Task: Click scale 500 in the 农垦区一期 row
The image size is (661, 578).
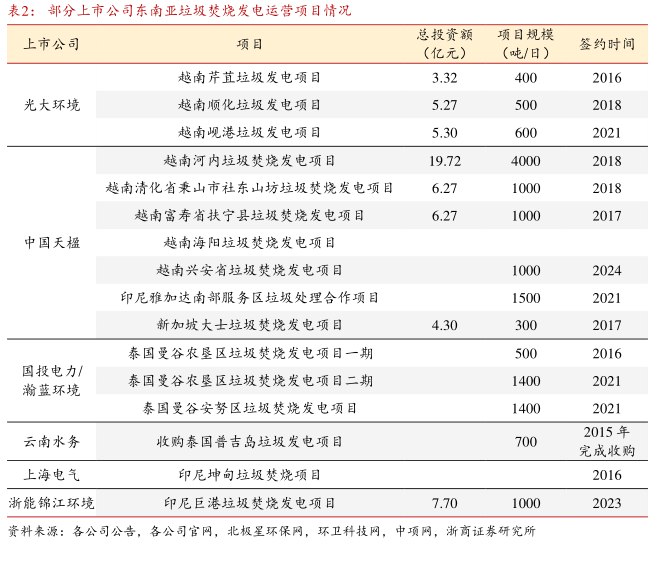Action: 526,354
